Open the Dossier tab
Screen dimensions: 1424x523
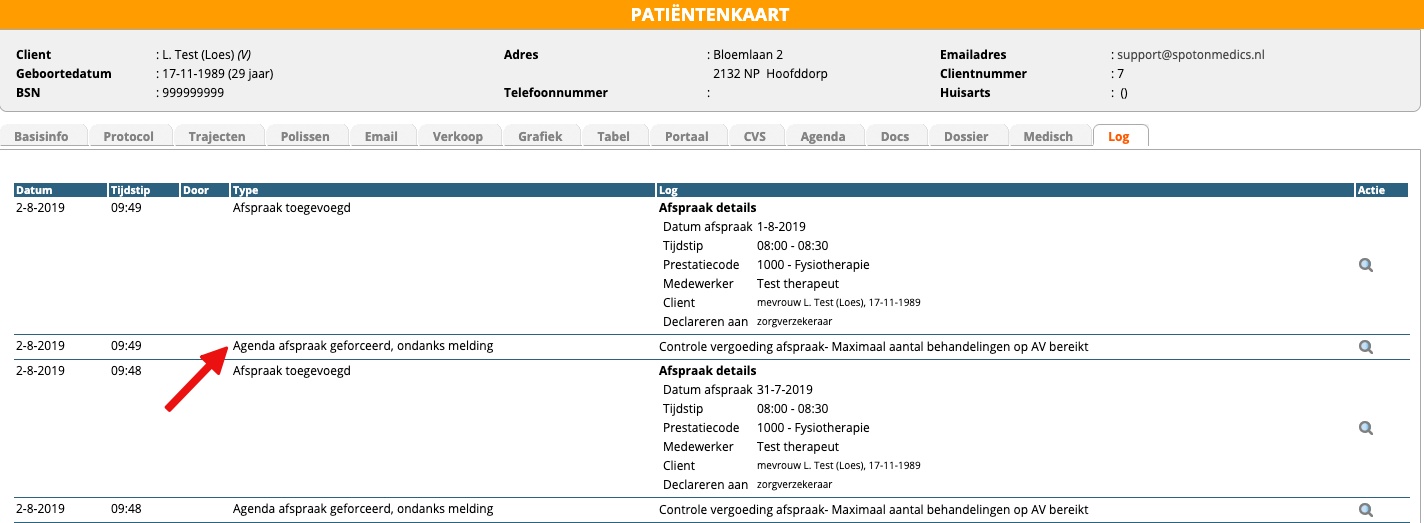click(966, 137)
